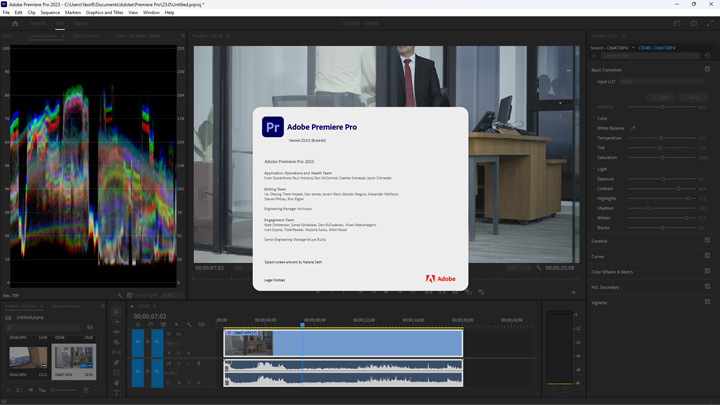This screenshot has height=405, width=720.
Task: Open Source clip dropdown in Lumetri Color
Action: click(x=633, y=48)
